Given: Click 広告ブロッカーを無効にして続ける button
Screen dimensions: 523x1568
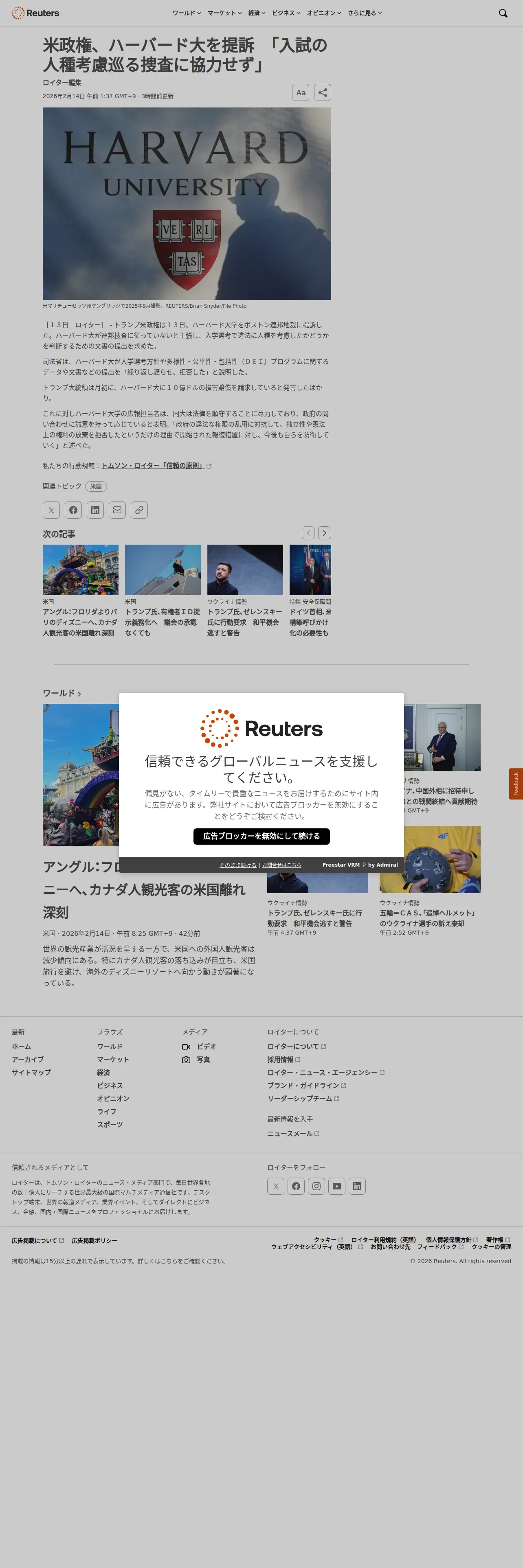Looking at the screenshot, I should (261, 837).
